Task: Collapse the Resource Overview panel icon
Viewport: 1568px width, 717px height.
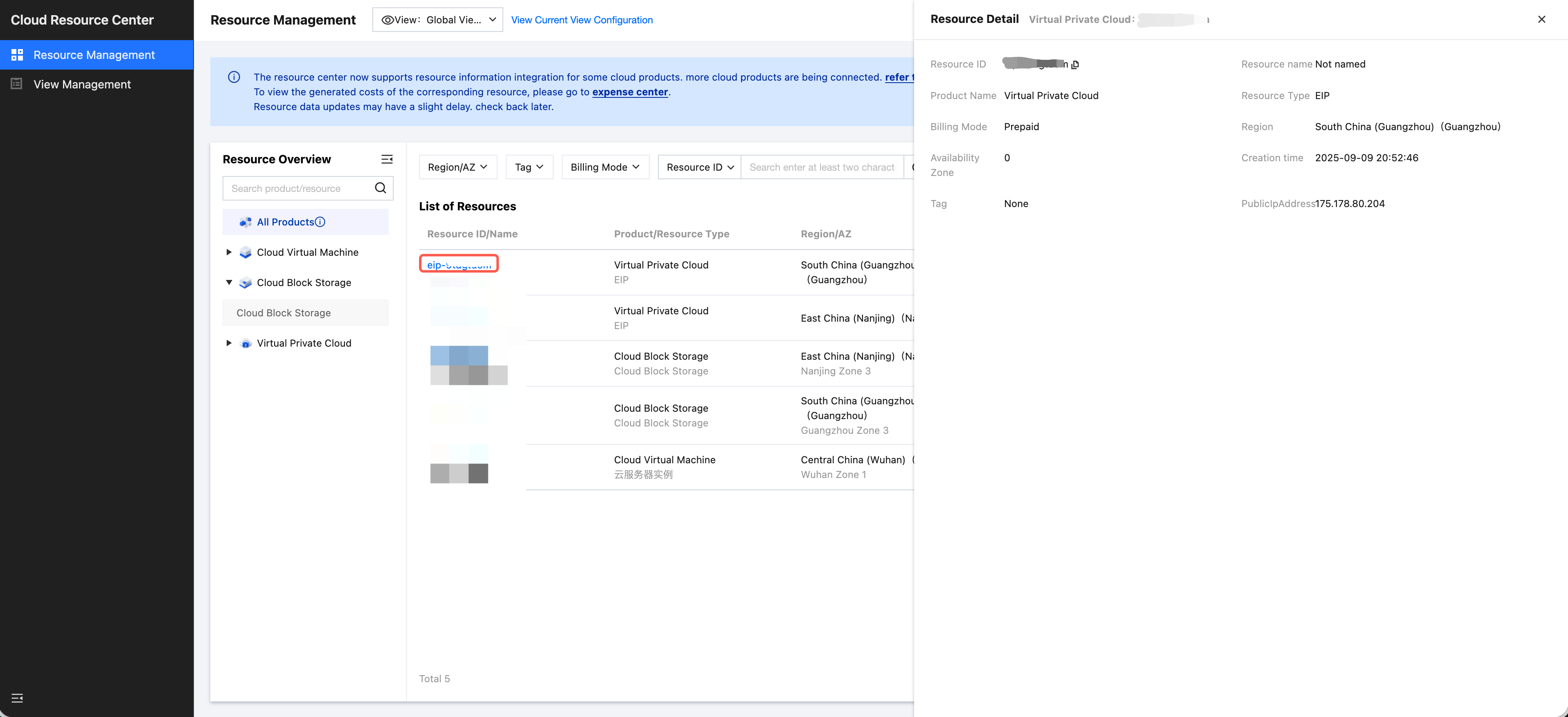Action: [387, 160]
